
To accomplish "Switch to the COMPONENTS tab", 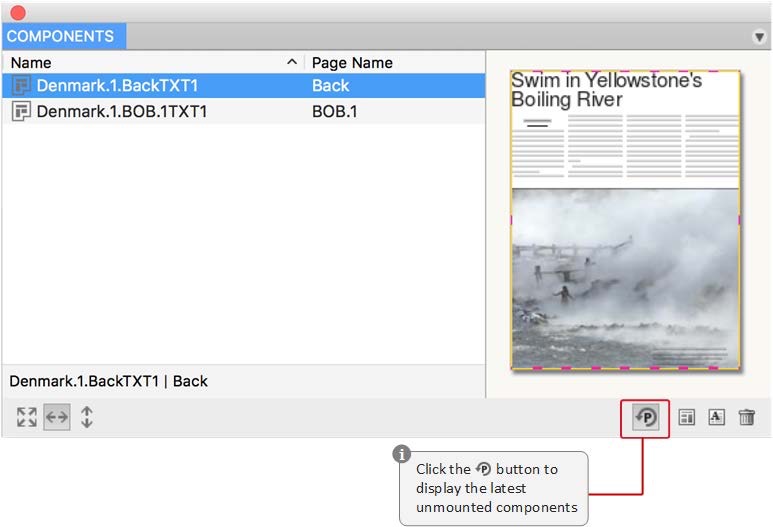I will point(61,36).
